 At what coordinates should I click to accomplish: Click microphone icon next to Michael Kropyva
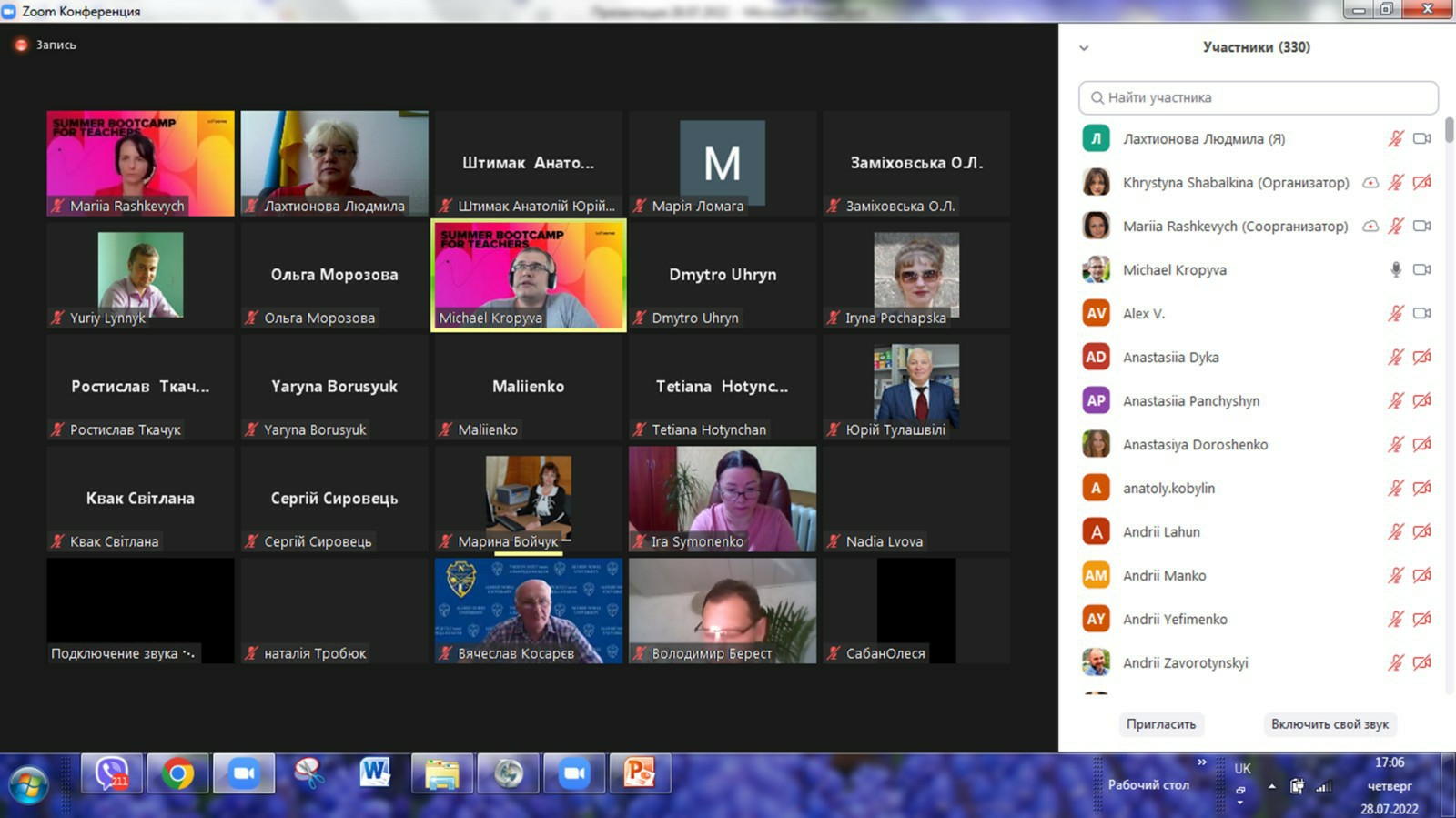coord(1395,269)
